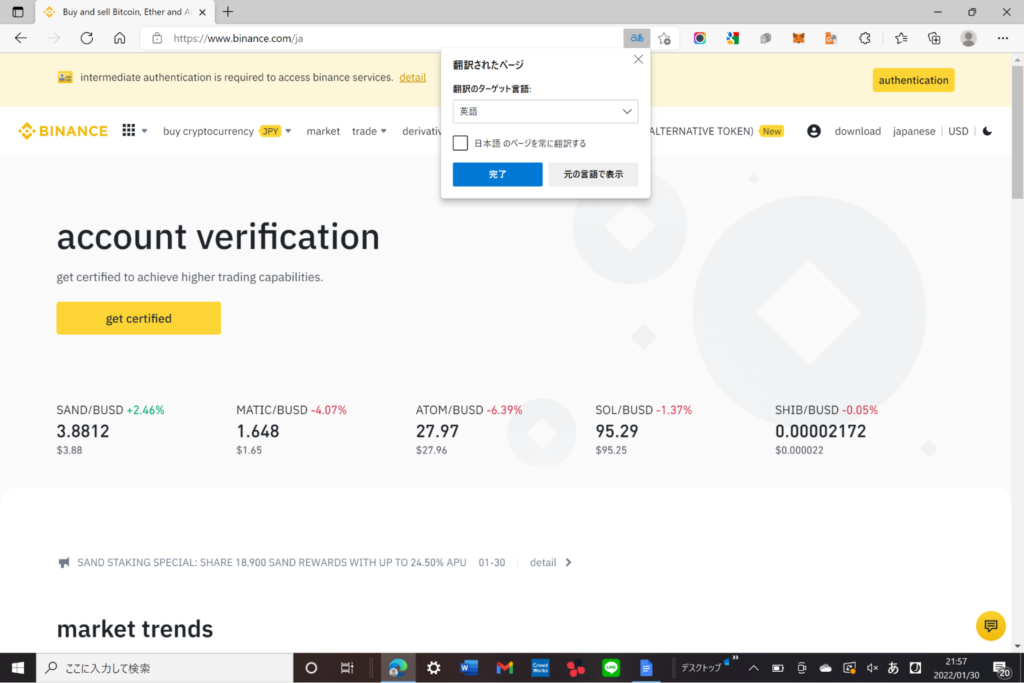1024x683 pixels.
Task: Click the translate page icon in address bar
Action: click(636, 39)
